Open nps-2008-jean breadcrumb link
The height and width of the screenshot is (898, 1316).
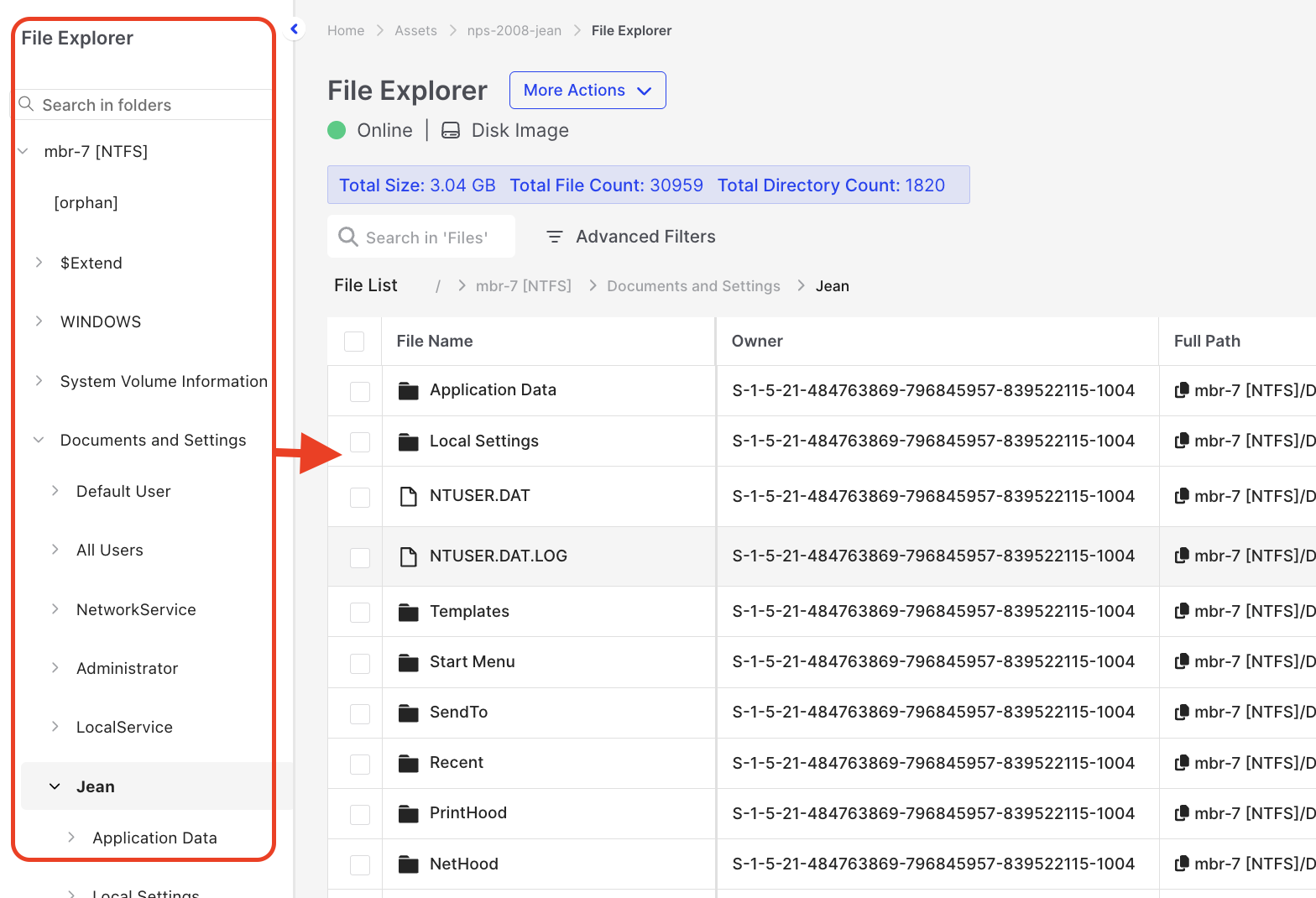(x=514, y=30)
